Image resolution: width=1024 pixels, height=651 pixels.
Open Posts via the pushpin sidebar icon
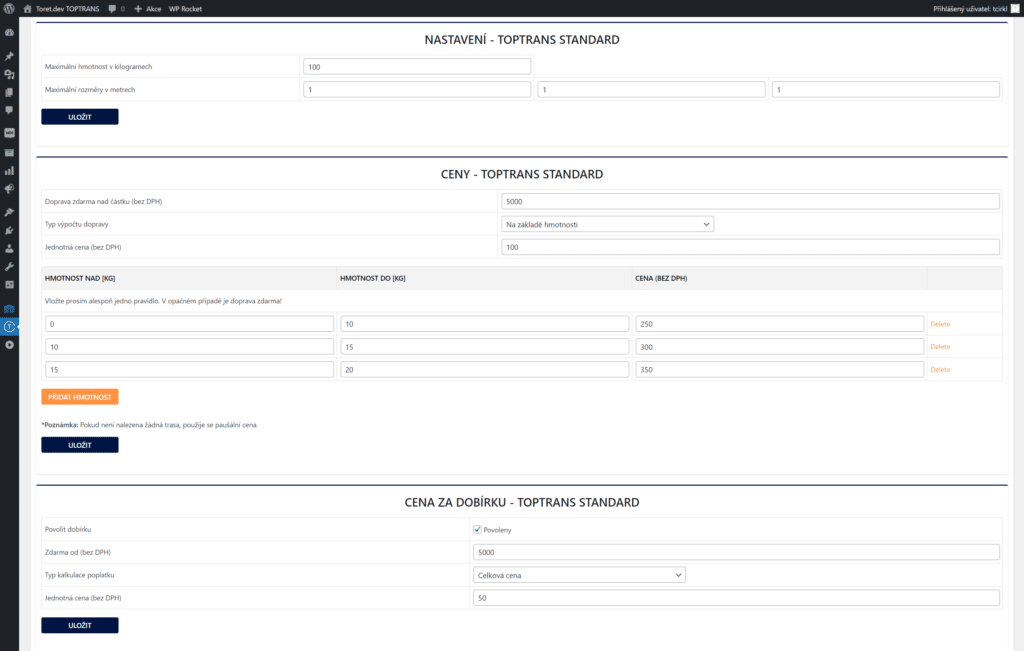pyautogui.click(x=9, y=56)
